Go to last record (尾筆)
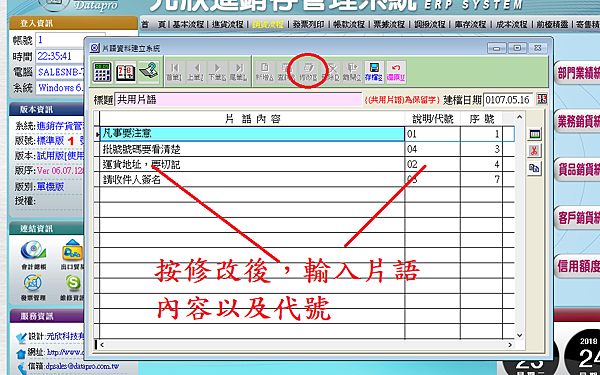 (239, 72)
